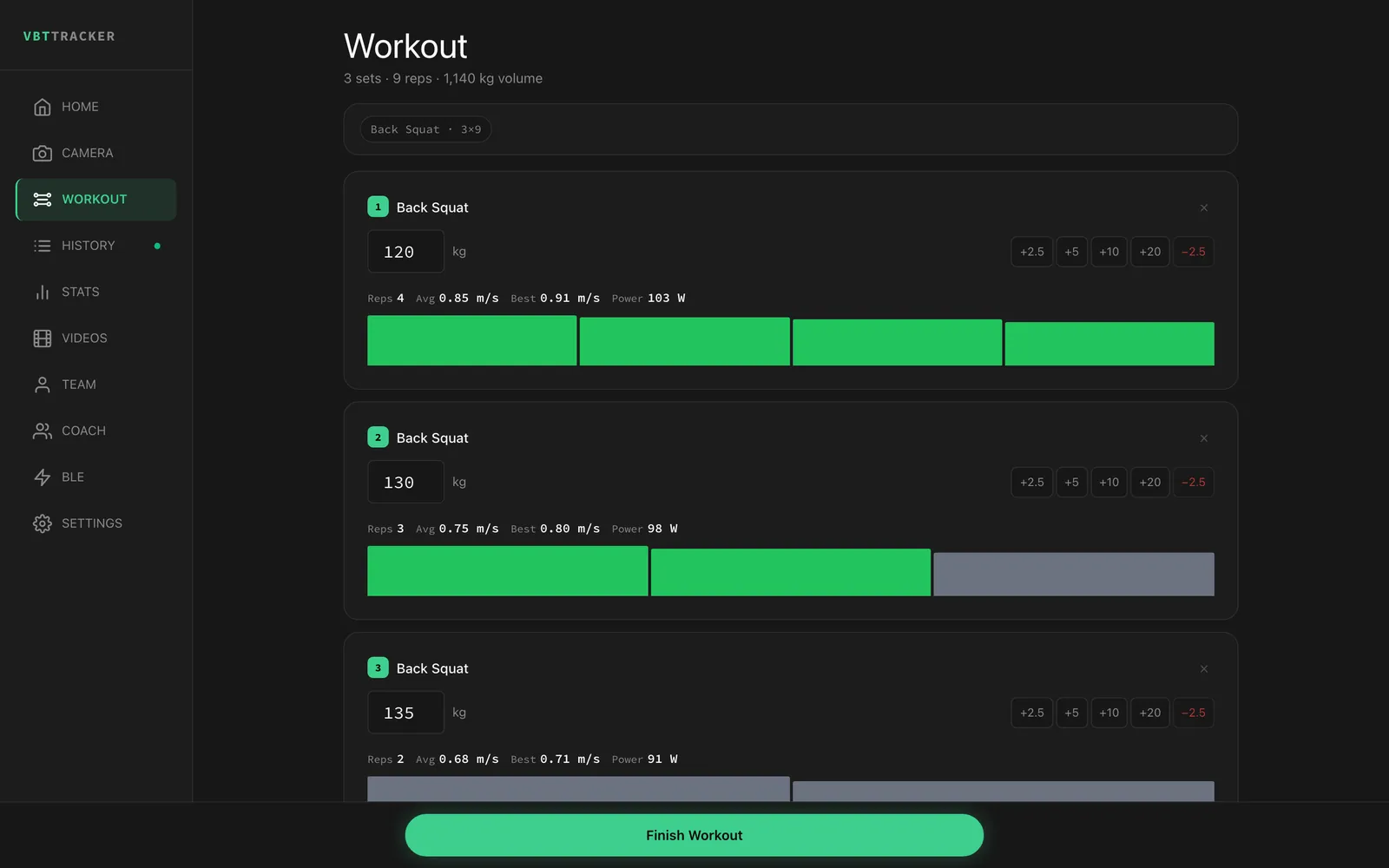Remove set 1 Back Squat with X
The height and width of the screenshot is (868, 1389).
pos(1204,207)
